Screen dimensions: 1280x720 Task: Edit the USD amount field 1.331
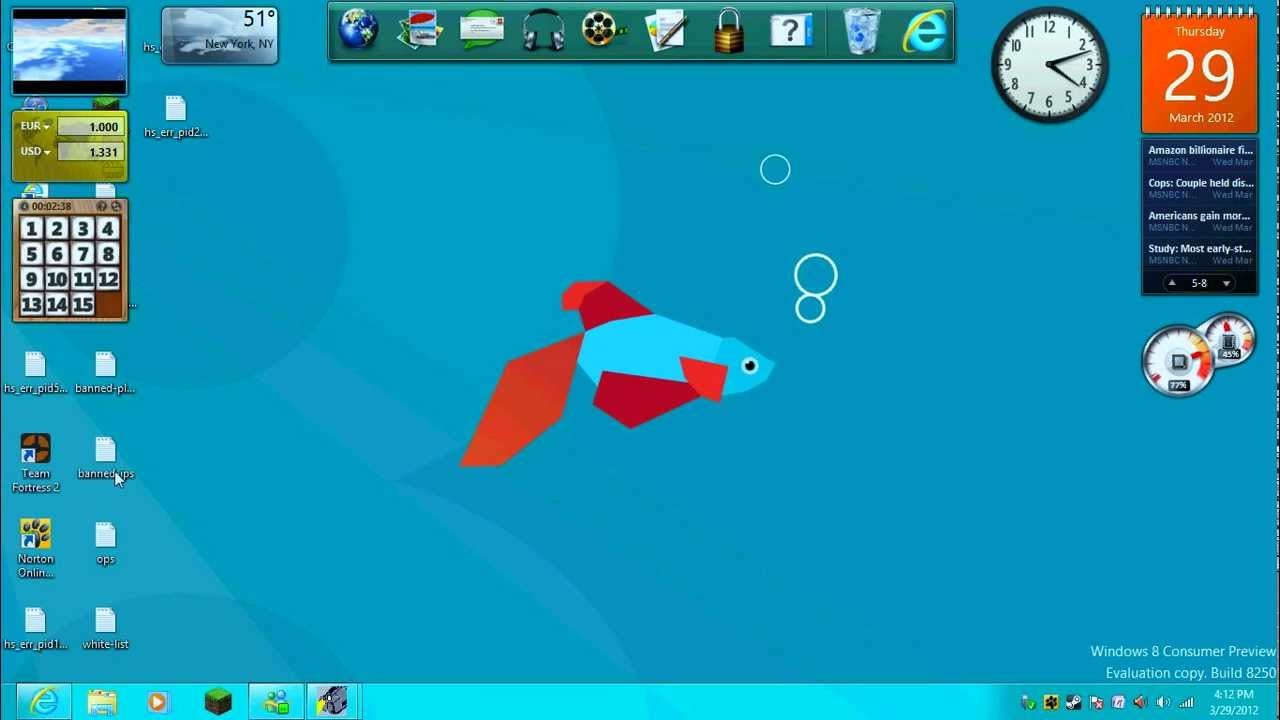point(90,152)
